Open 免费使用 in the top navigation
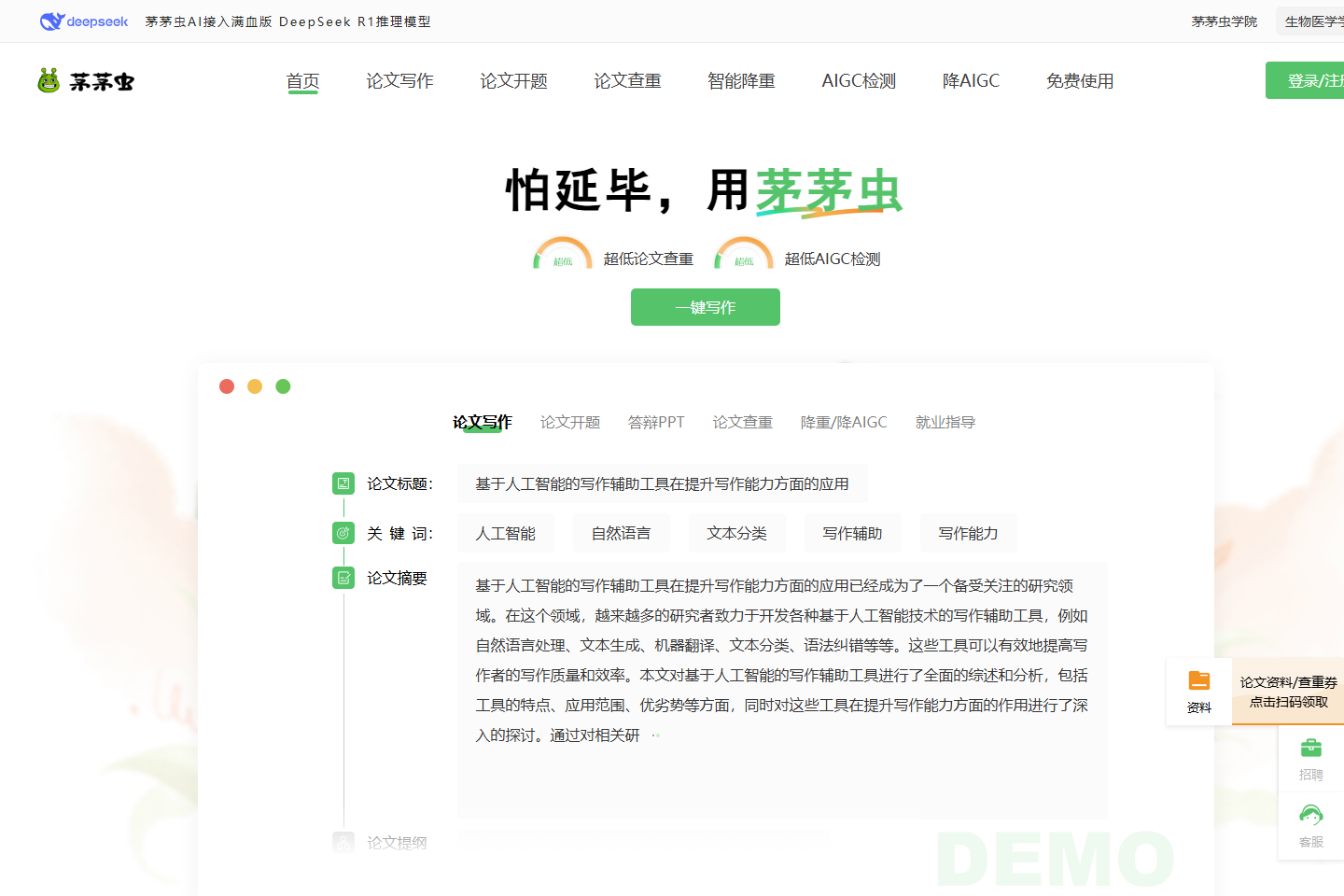 1080,81
